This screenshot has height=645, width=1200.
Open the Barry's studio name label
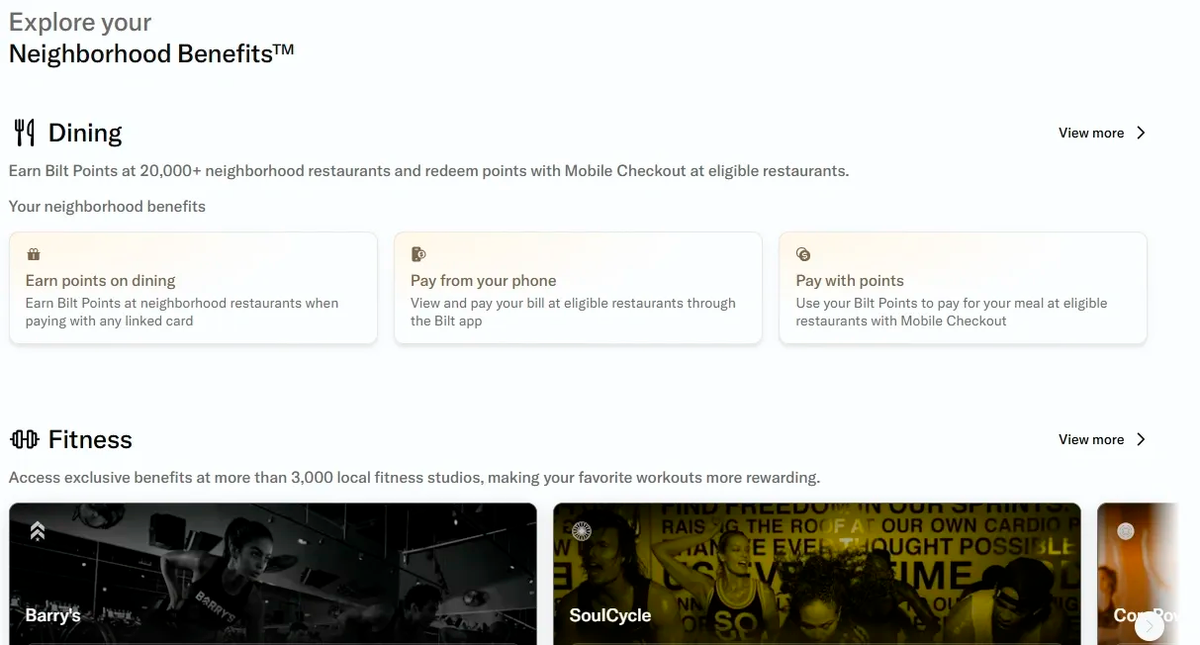52,615
